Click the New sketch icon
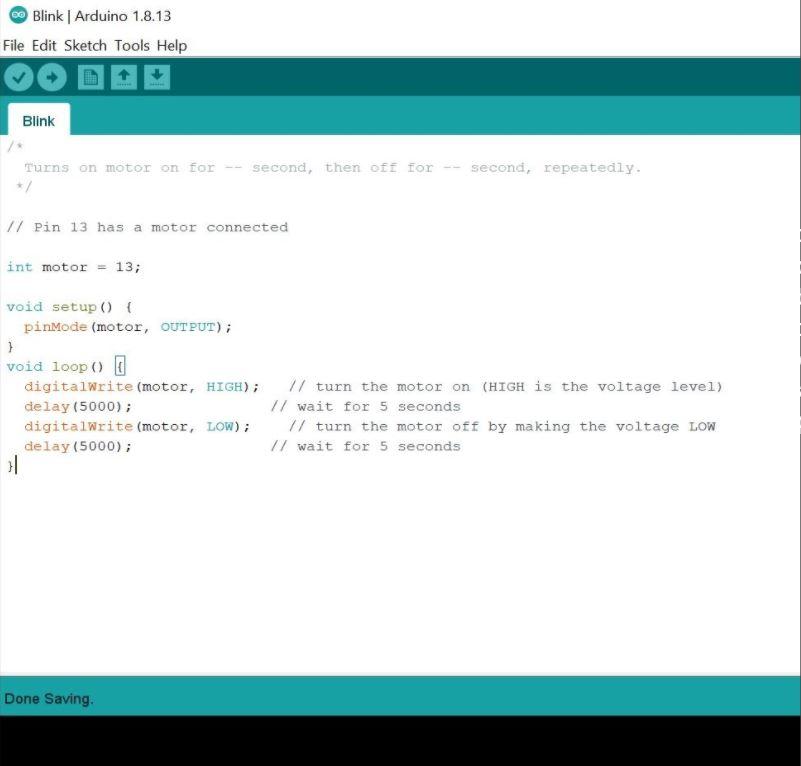 click(90, 76)
